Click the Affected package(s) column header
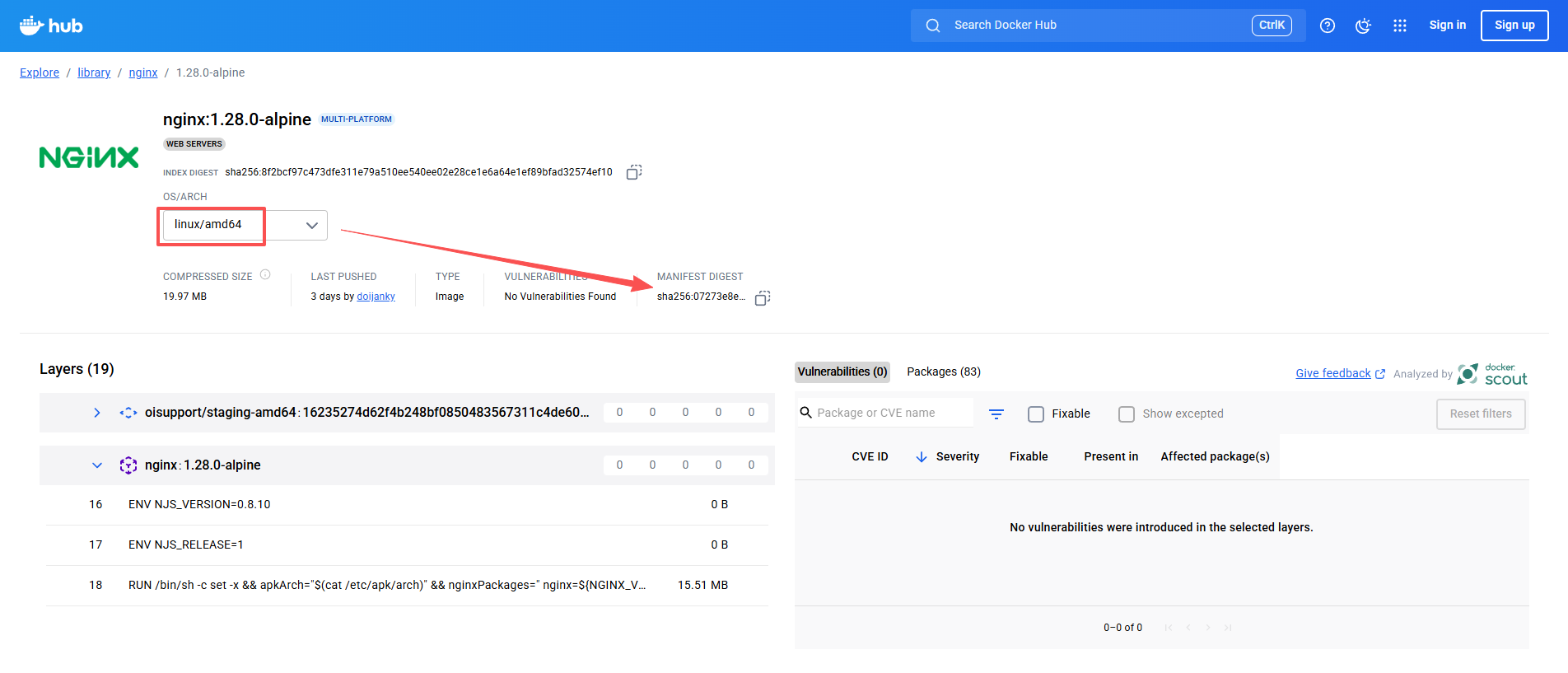The height and width of the screenshot is (673, 1568). click(x=1215, y=457)
